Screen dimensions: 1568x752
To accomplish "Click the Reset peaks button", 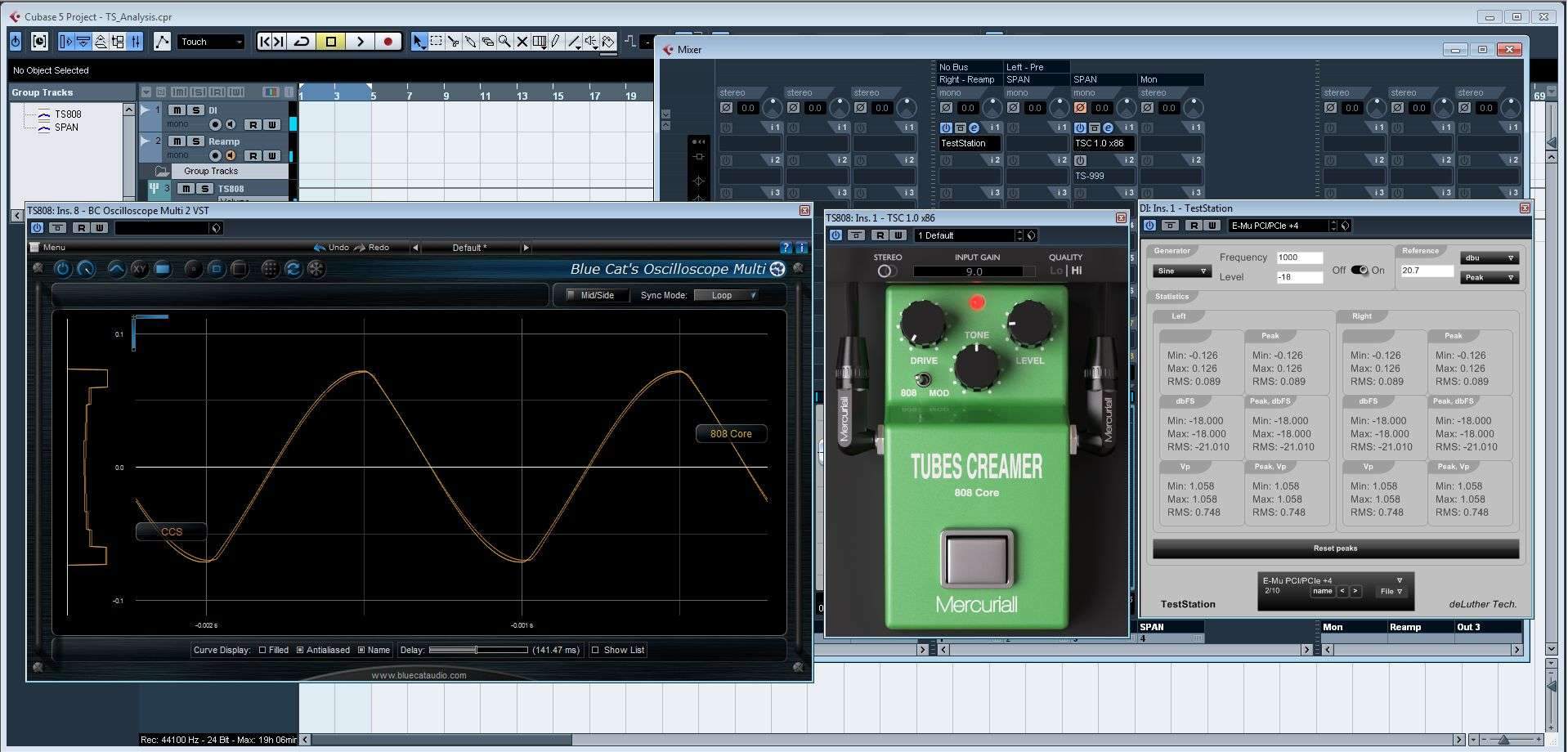I will pyautogui.click(x=1335, y=548).
